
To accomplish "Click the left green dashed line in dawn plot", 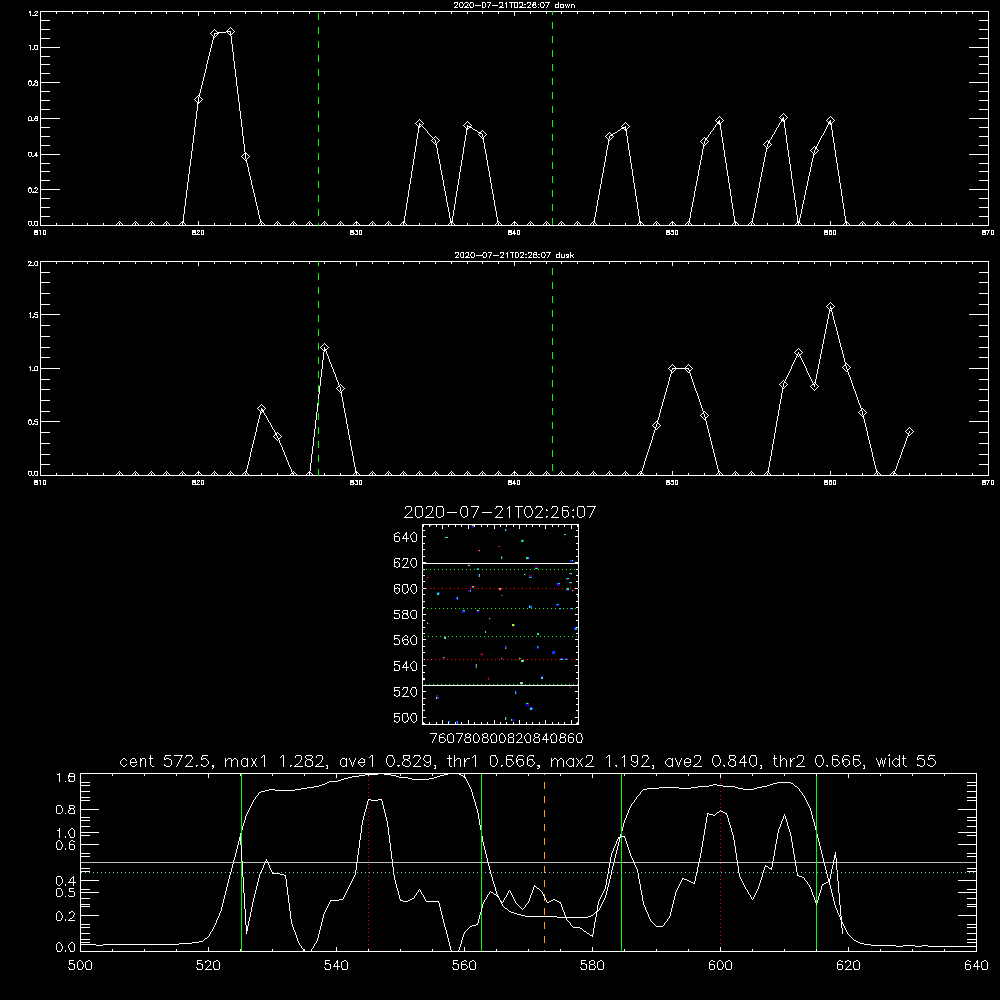I will click(x=318, y=119).
